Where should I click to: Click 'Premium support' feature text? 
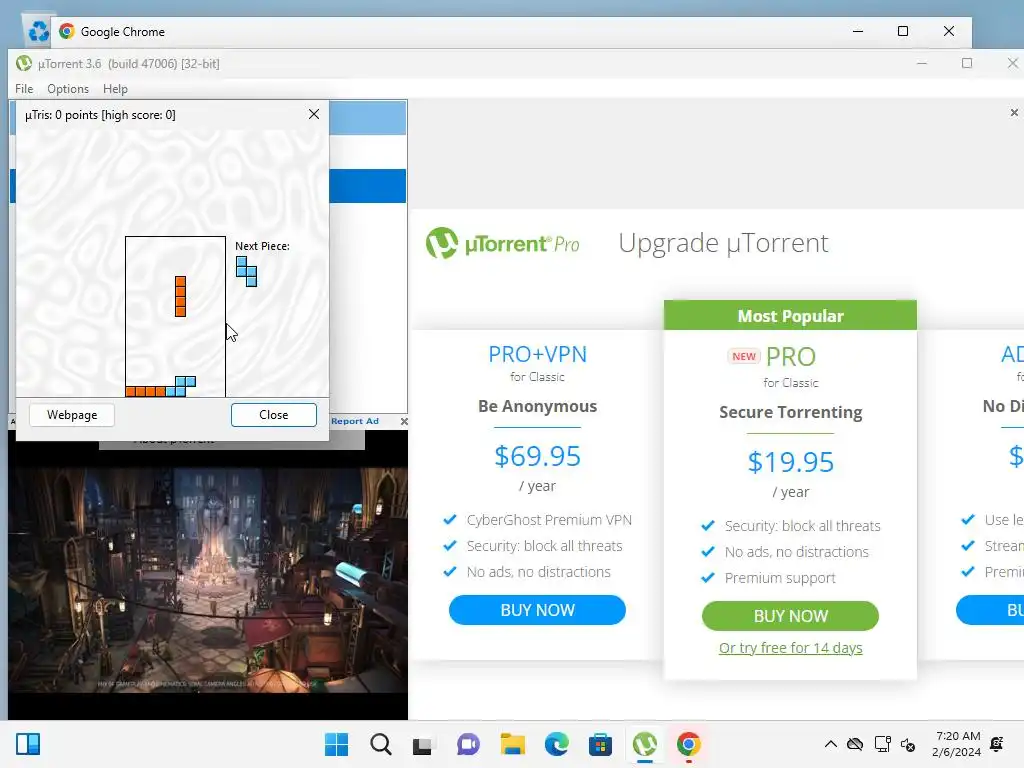780,578
